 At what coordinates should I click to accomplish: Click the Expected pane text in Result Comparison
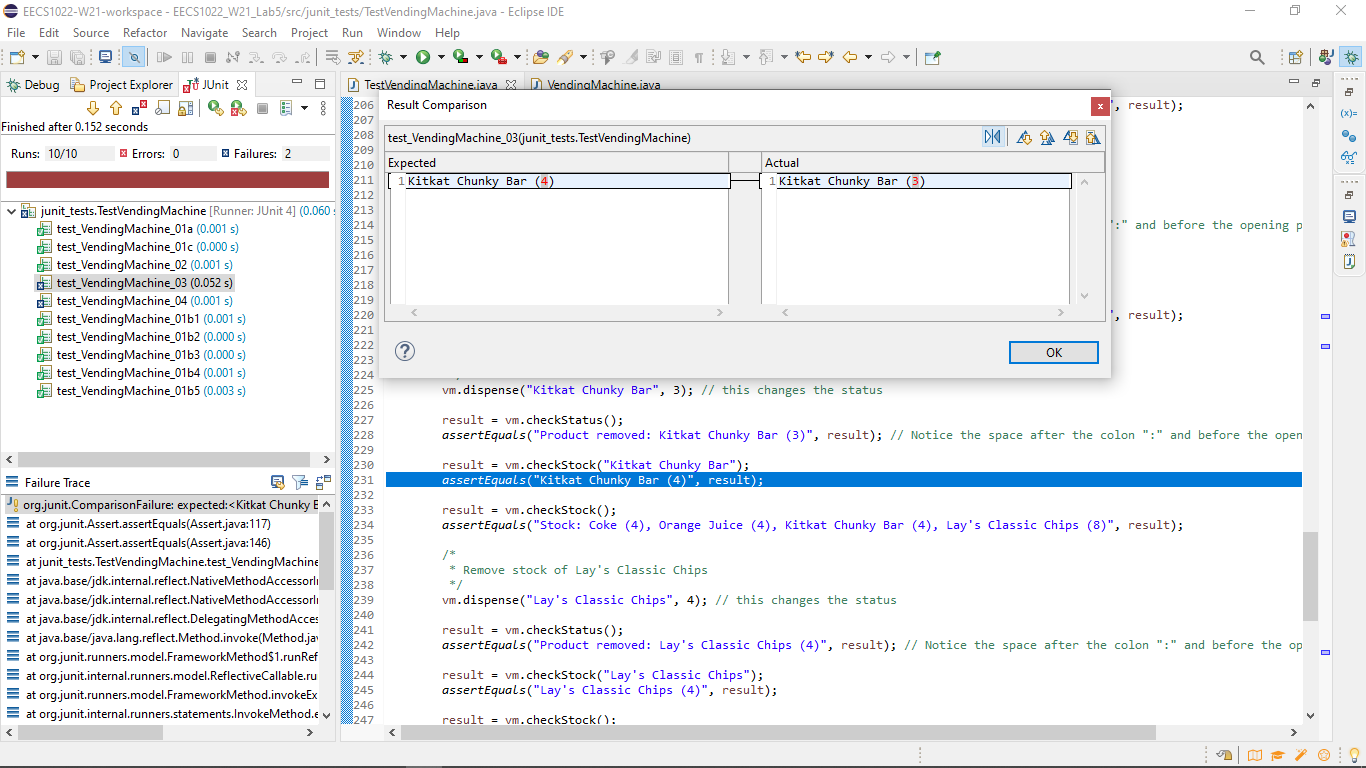tap(480, 181)
